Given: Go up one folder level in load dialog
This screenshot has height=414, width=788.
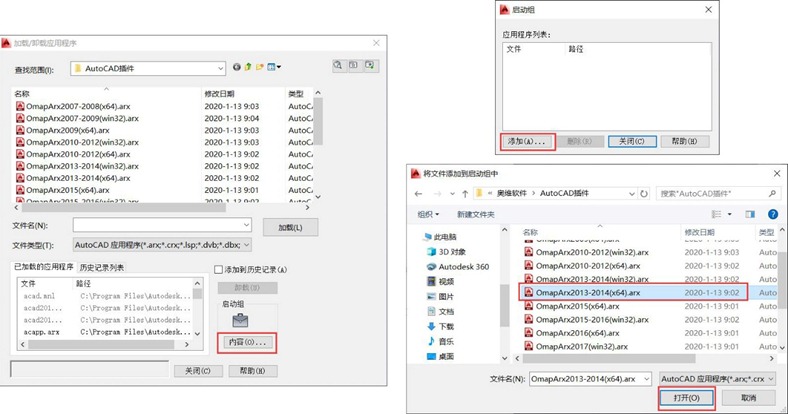Looking at the screenshot, I should pyautogui.click(x=248, y=67).
